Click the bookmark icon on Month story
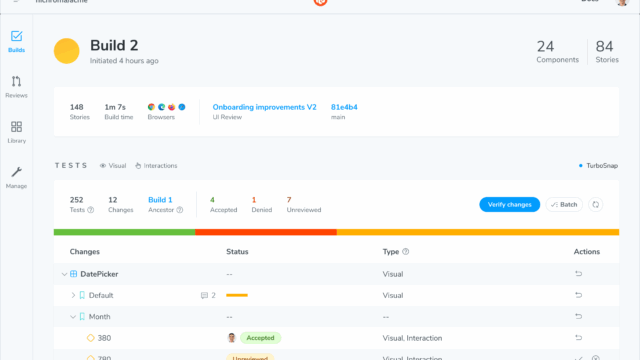640x360 pixels. [82, 316]
